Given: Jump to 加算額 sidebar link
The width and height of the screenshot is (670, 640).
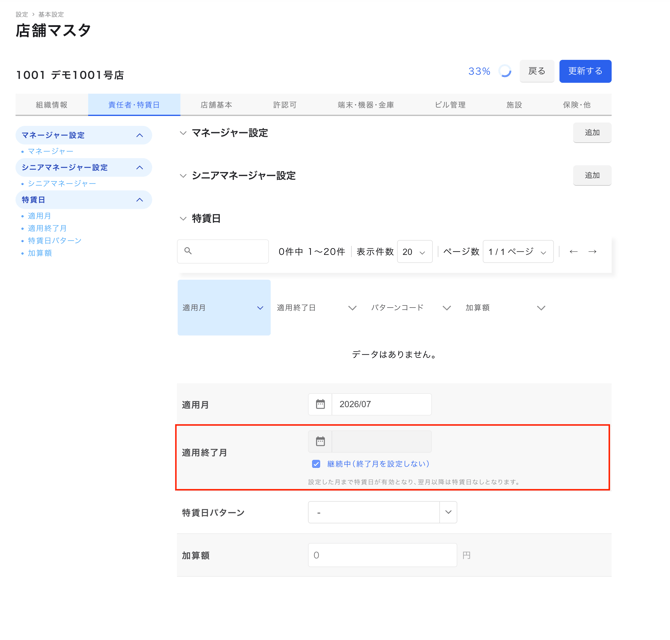Looking at the screenshot, I should coord(40,253).
